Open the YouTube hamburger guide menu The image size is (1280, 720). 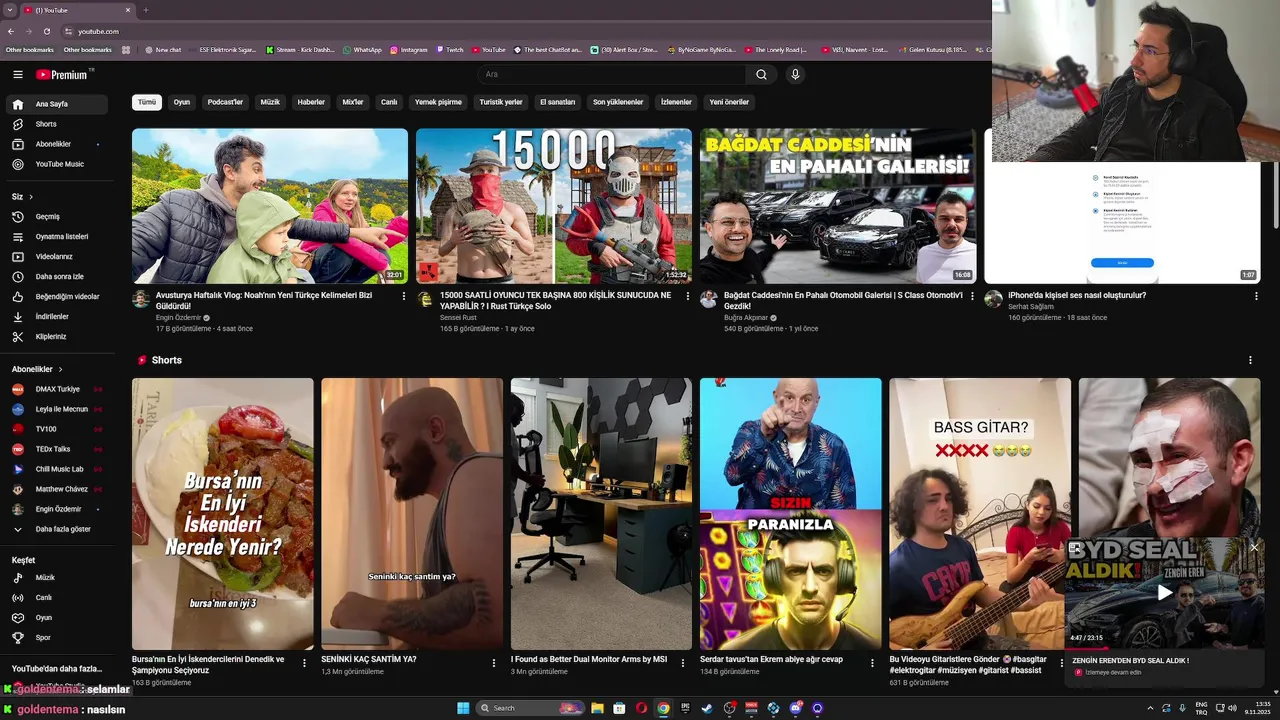coord(17,74)
